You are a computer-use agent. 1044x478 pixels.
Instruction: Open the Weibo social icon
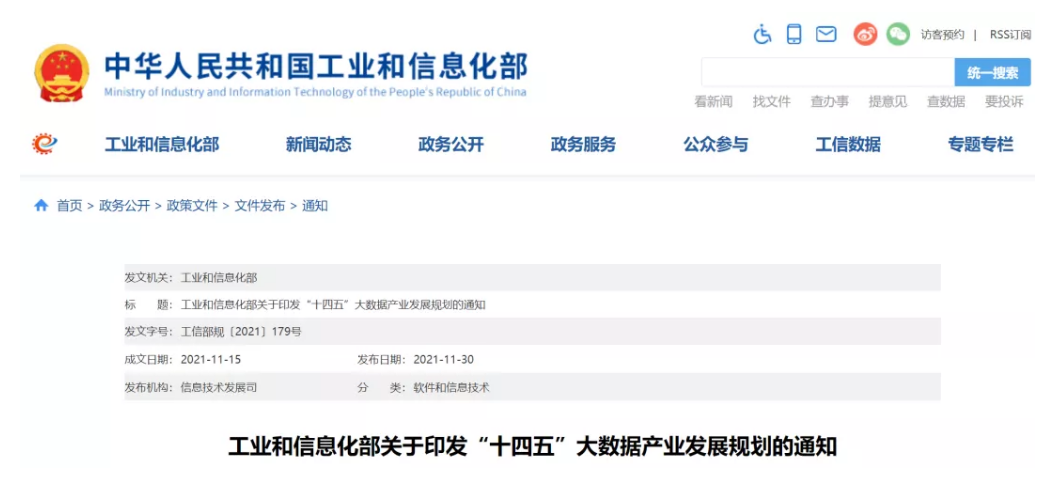865,34
